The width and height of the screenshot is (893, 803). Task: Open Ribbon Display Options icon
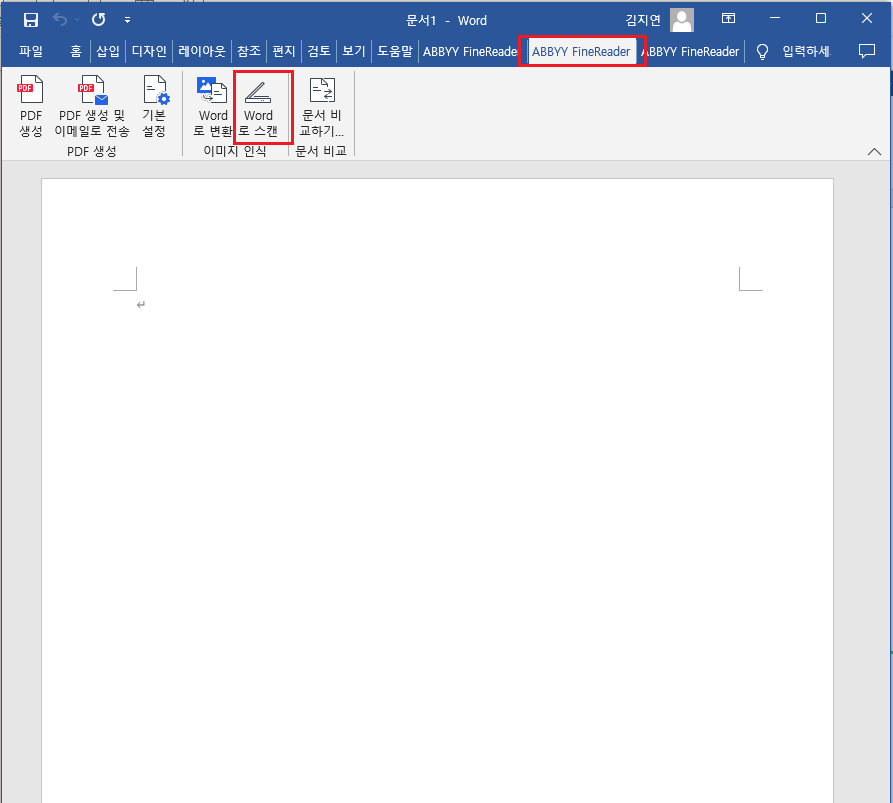(x=728, y=18)
